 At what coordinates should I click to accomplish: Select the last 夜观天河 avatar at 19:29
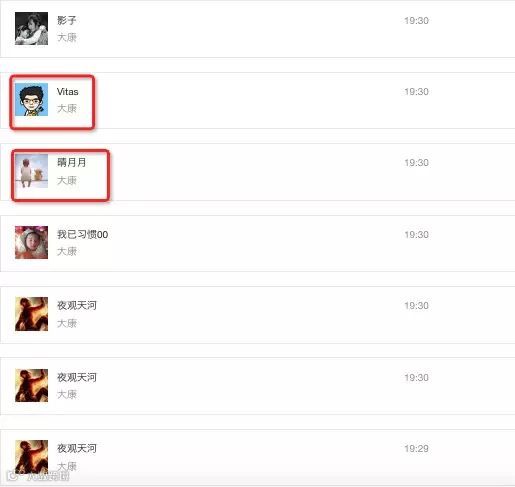(31, 457)
